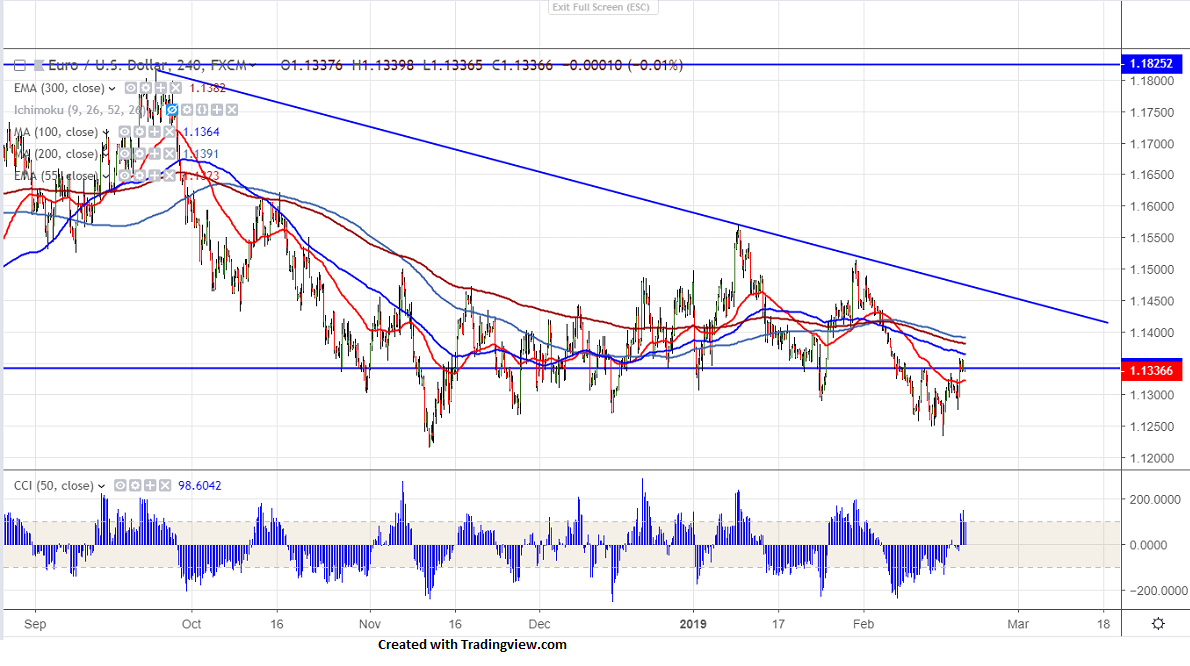Click the MA (100, close) indicator label
Screen dimensions: 1190x666
[56, 132]
